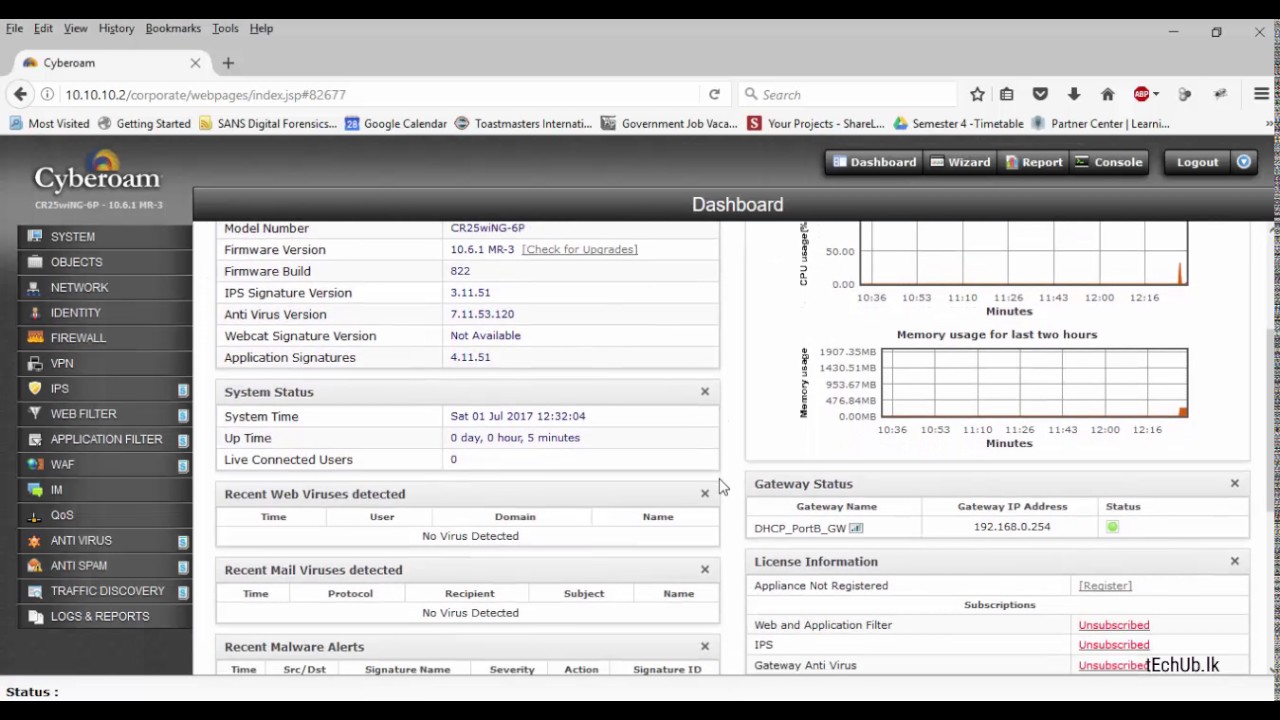The image size is (1280, 720).
Task: Close the System Status panel
Action: coord(705,392)
